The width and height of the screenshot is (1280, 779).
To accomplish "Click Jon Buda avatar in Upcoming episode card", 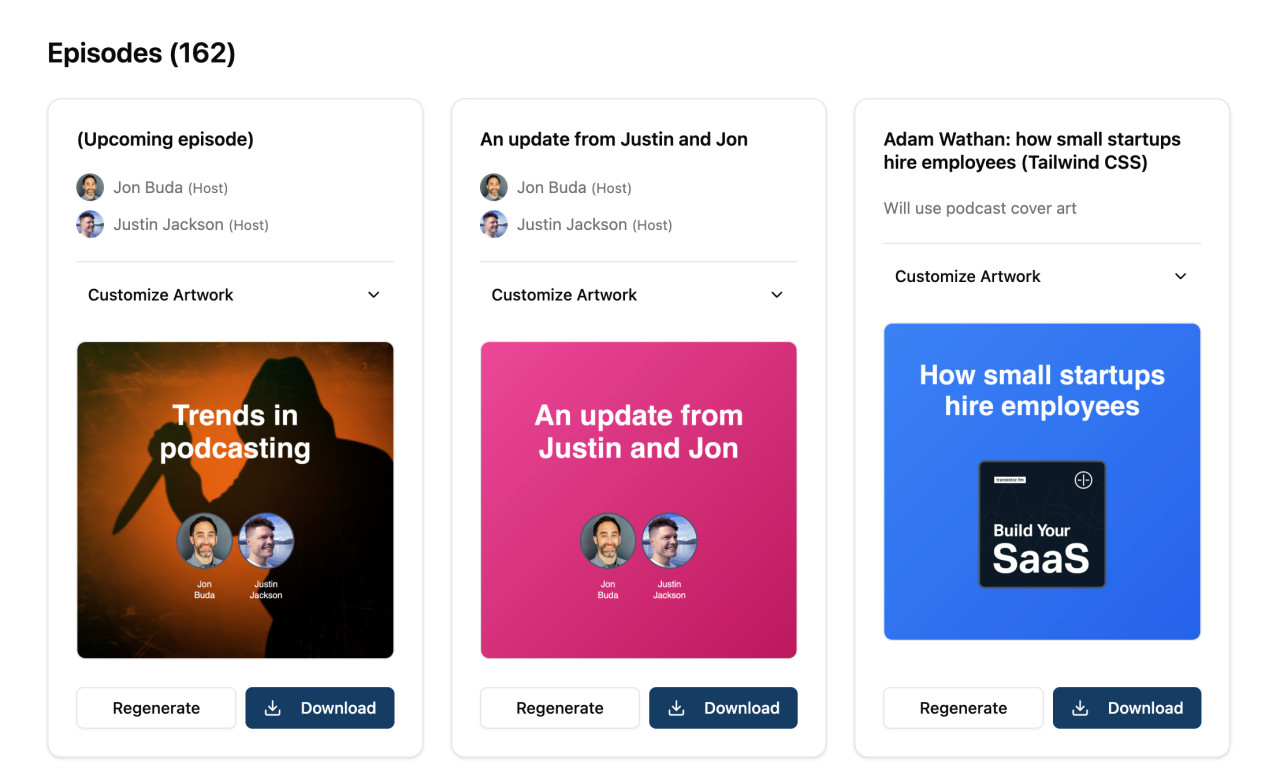I will pyautogui.click(x=90, y=187).
